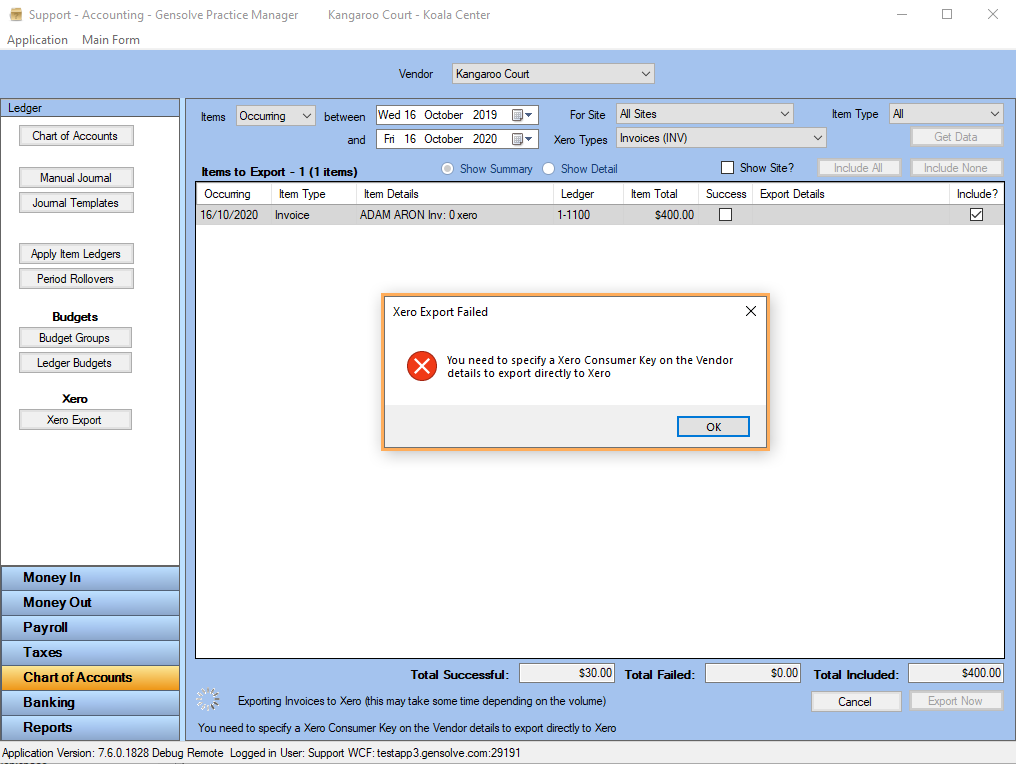Open the Application menu

pos(38,40)
